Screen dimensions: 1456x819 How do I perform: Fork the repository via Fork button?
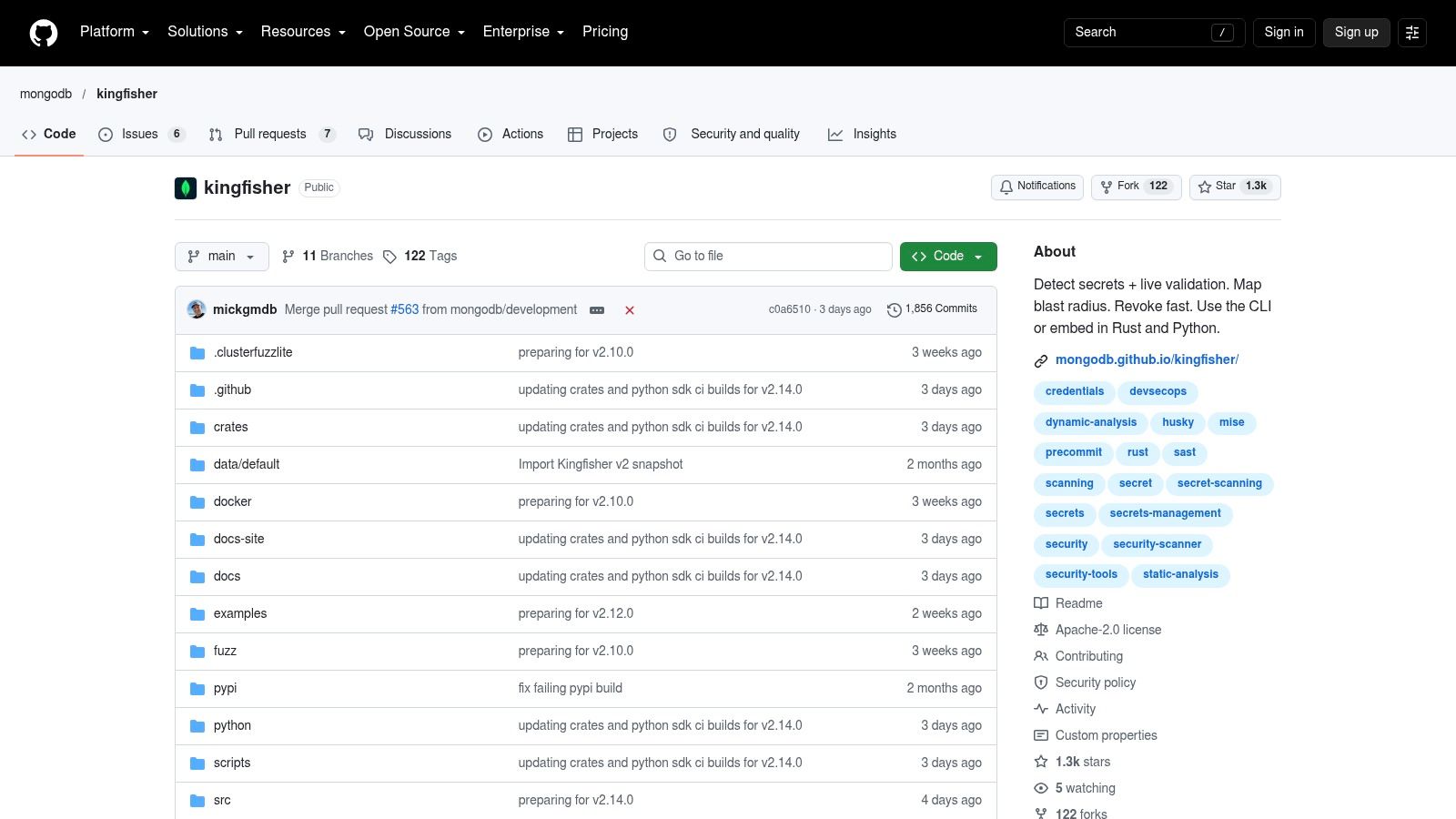[x=1137, y=187]
